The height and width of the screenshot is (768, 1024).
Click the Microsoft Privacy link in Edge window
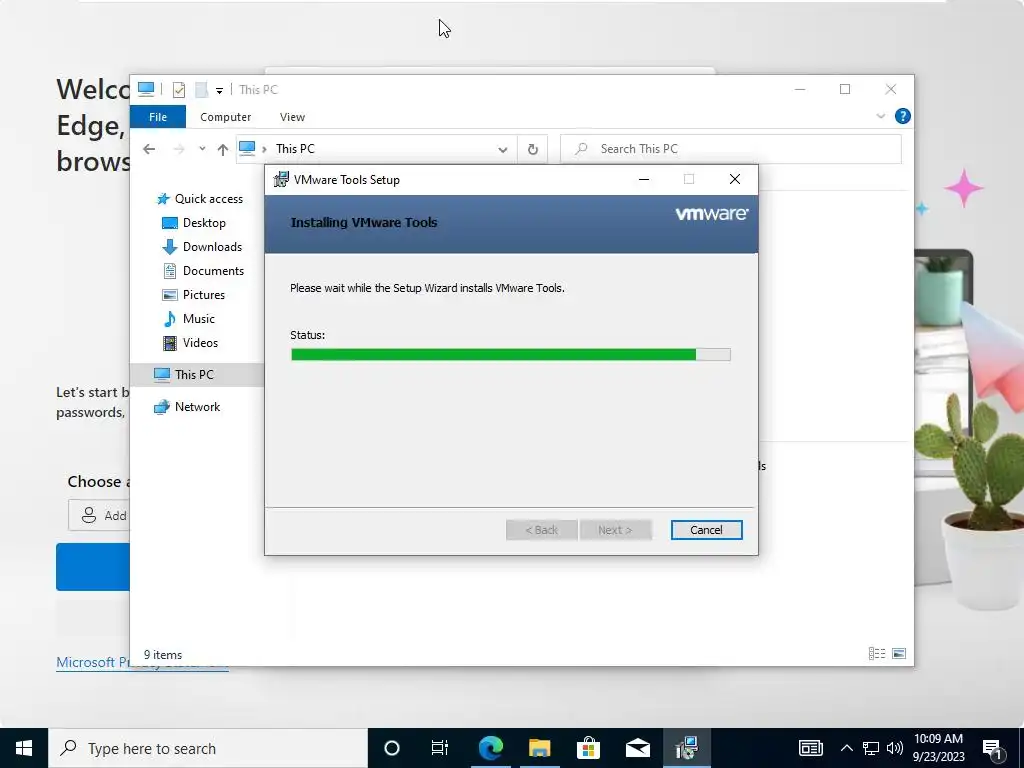click(142, 662)
